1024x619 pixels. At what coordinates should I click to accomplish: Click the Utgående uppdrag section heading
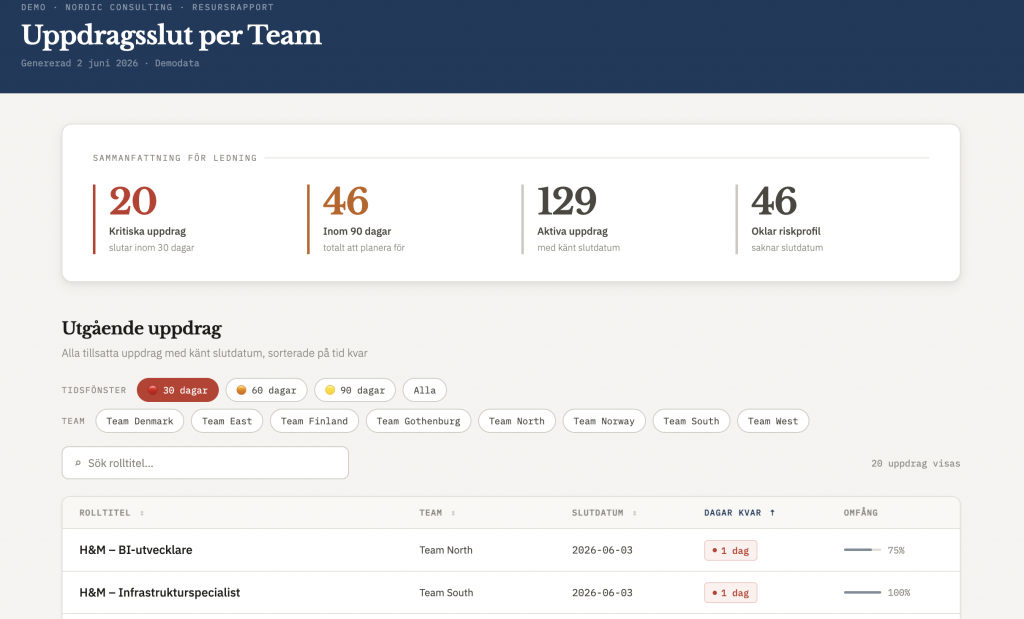tap(142, 328)
